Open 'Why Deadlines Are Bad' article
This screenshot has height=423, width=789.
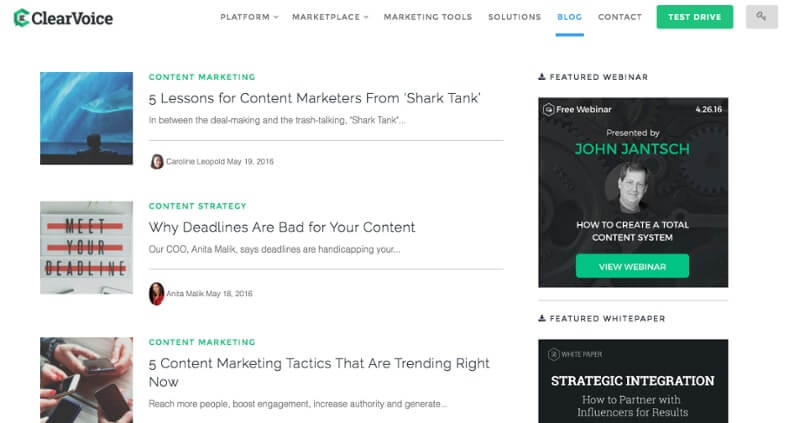(x=282, y=227)
